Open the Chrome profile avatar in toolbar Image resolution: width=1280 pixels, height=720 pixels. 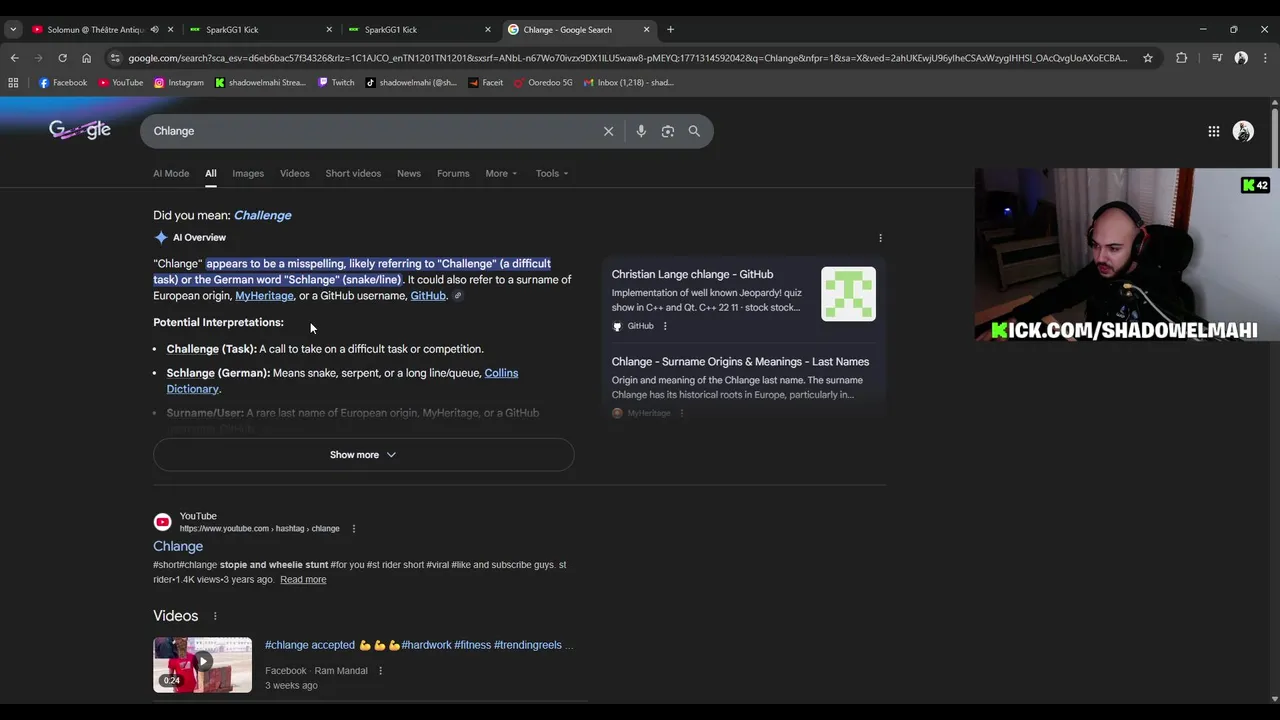1241,58
